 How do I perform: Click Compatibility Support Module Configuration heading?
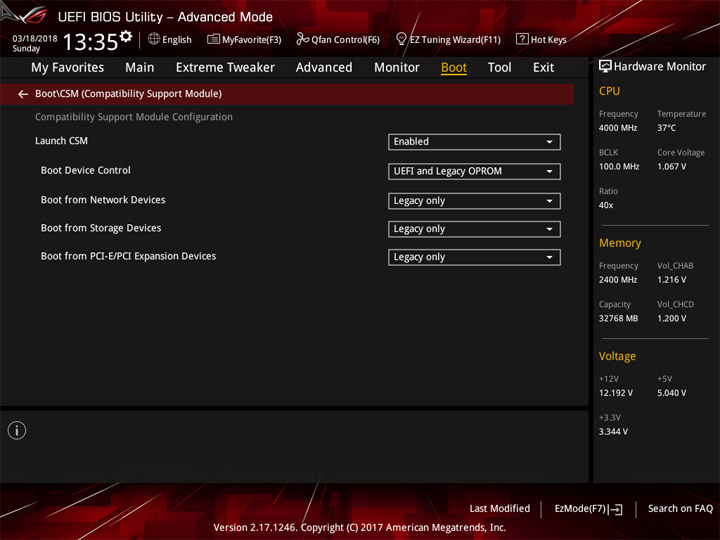(134, 117)
